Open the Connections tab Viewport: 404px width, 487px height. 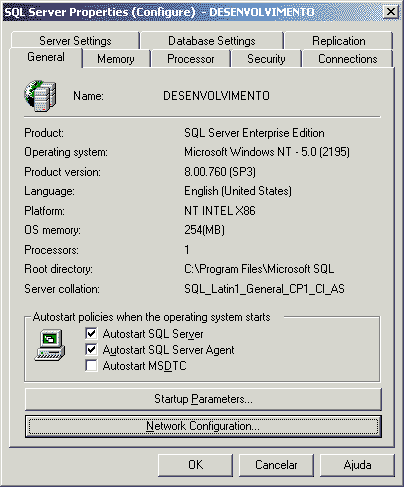click(348, 59)
